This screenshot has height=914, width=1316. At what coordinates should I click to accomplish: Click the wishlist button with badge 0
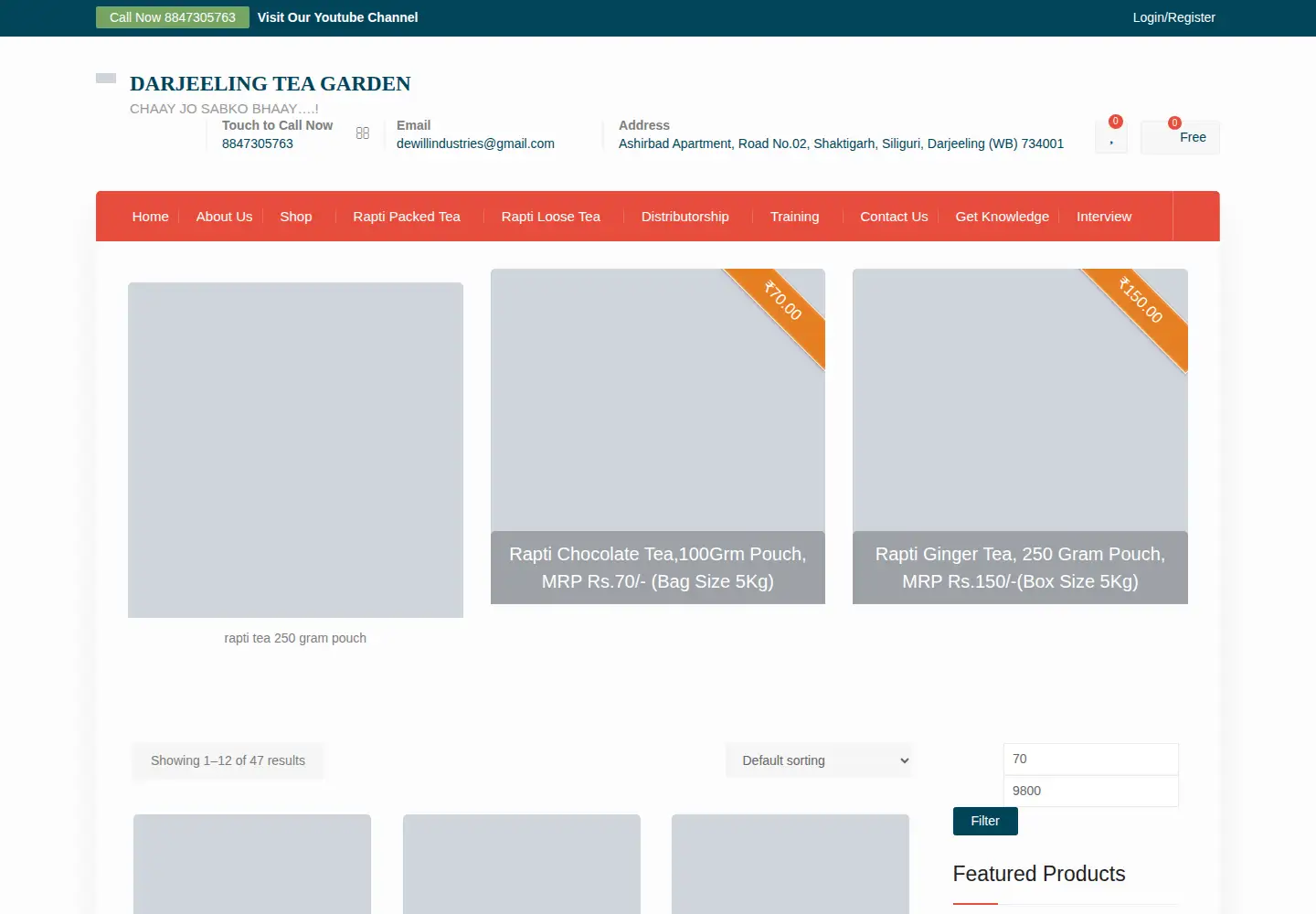(1111, 137)
